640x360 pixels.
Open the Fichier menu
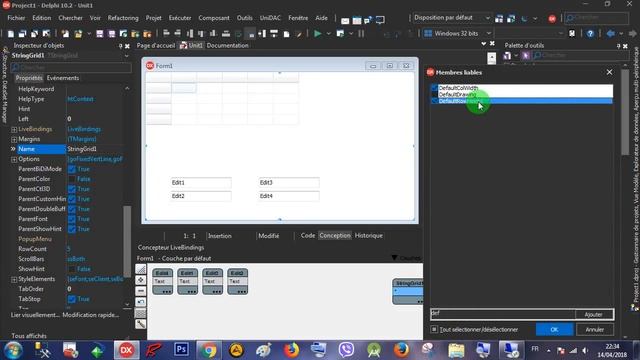coord(16,18)
